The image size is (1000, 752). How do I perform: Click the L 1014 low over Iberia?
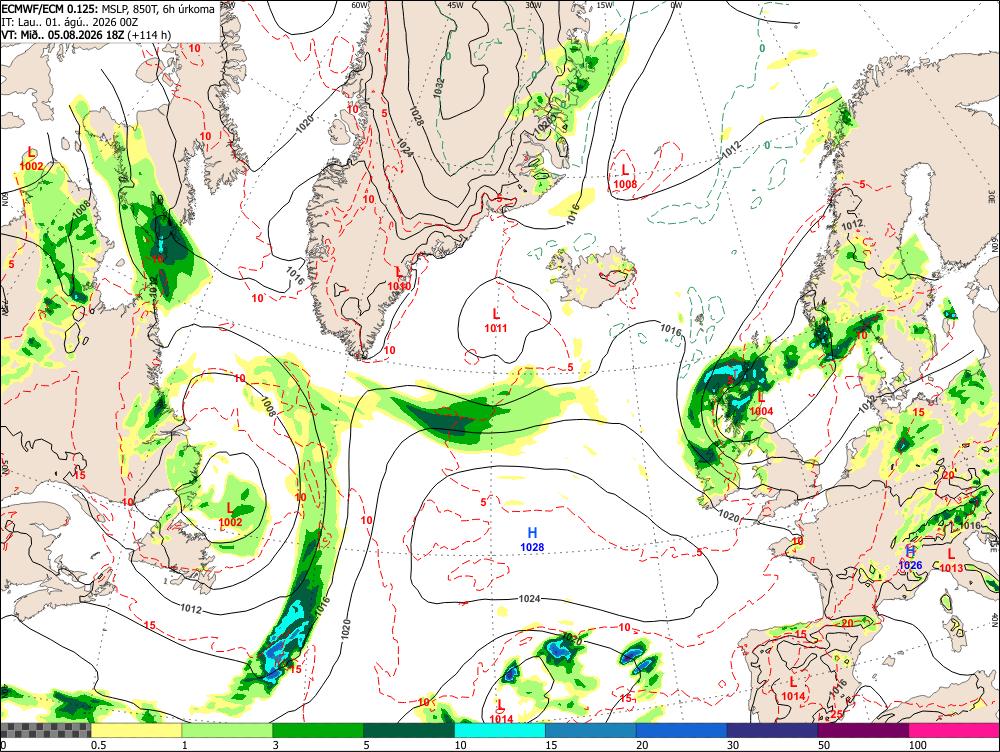click(793, 689)
